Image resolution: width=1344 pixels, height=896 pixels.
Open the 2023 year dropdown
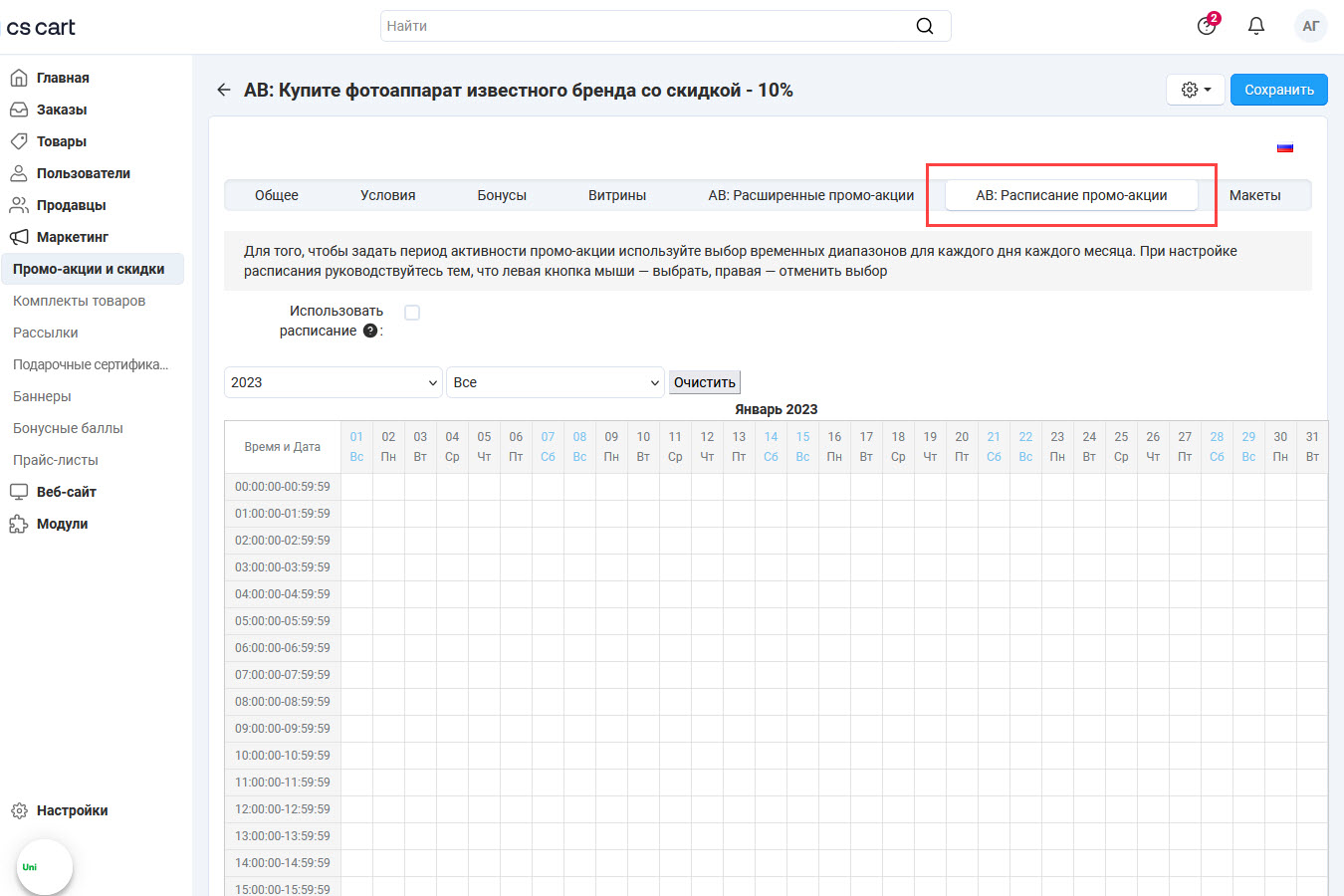point(333,382)
